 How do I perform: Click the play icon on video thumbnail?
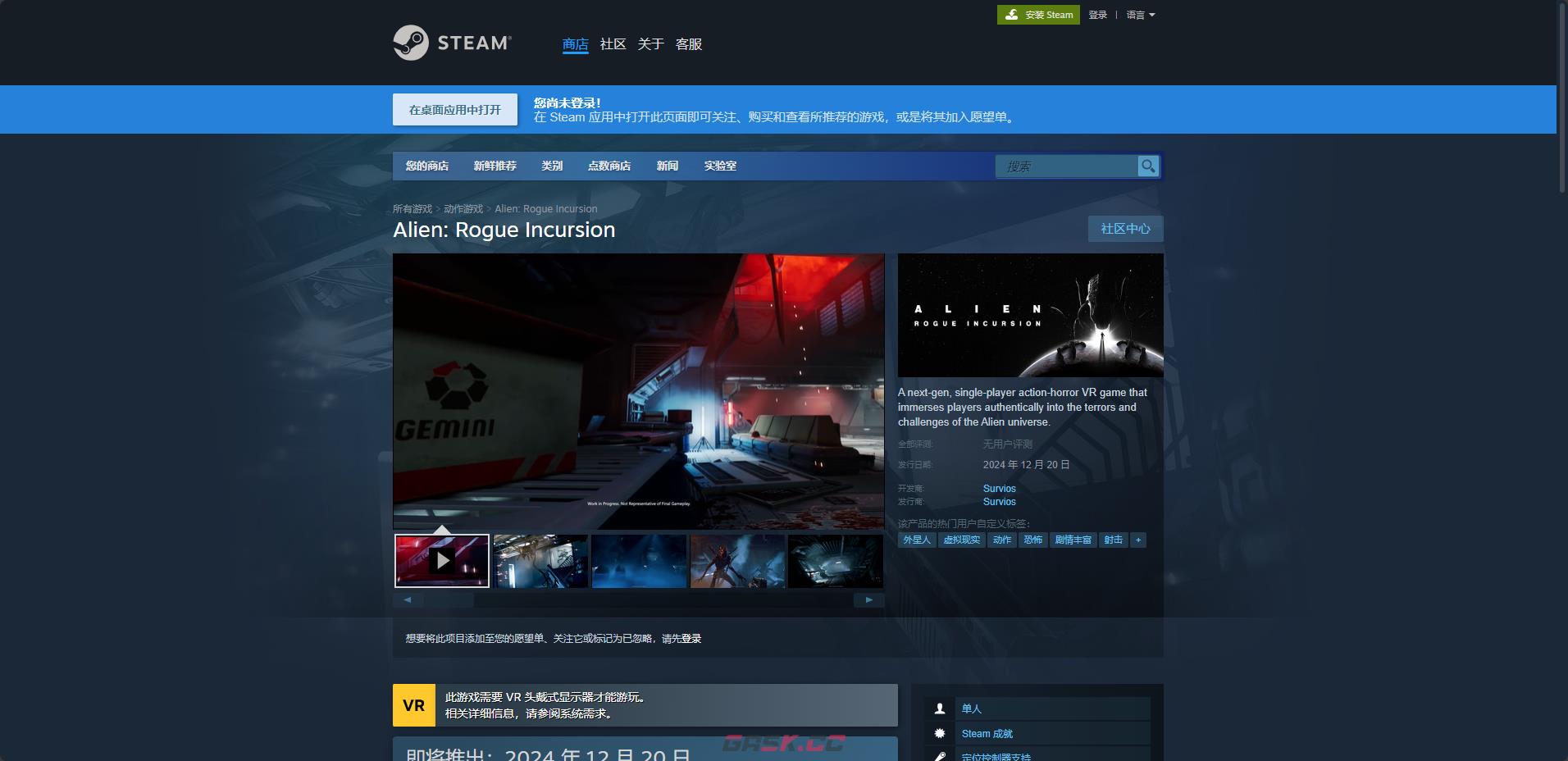point(442,561)
